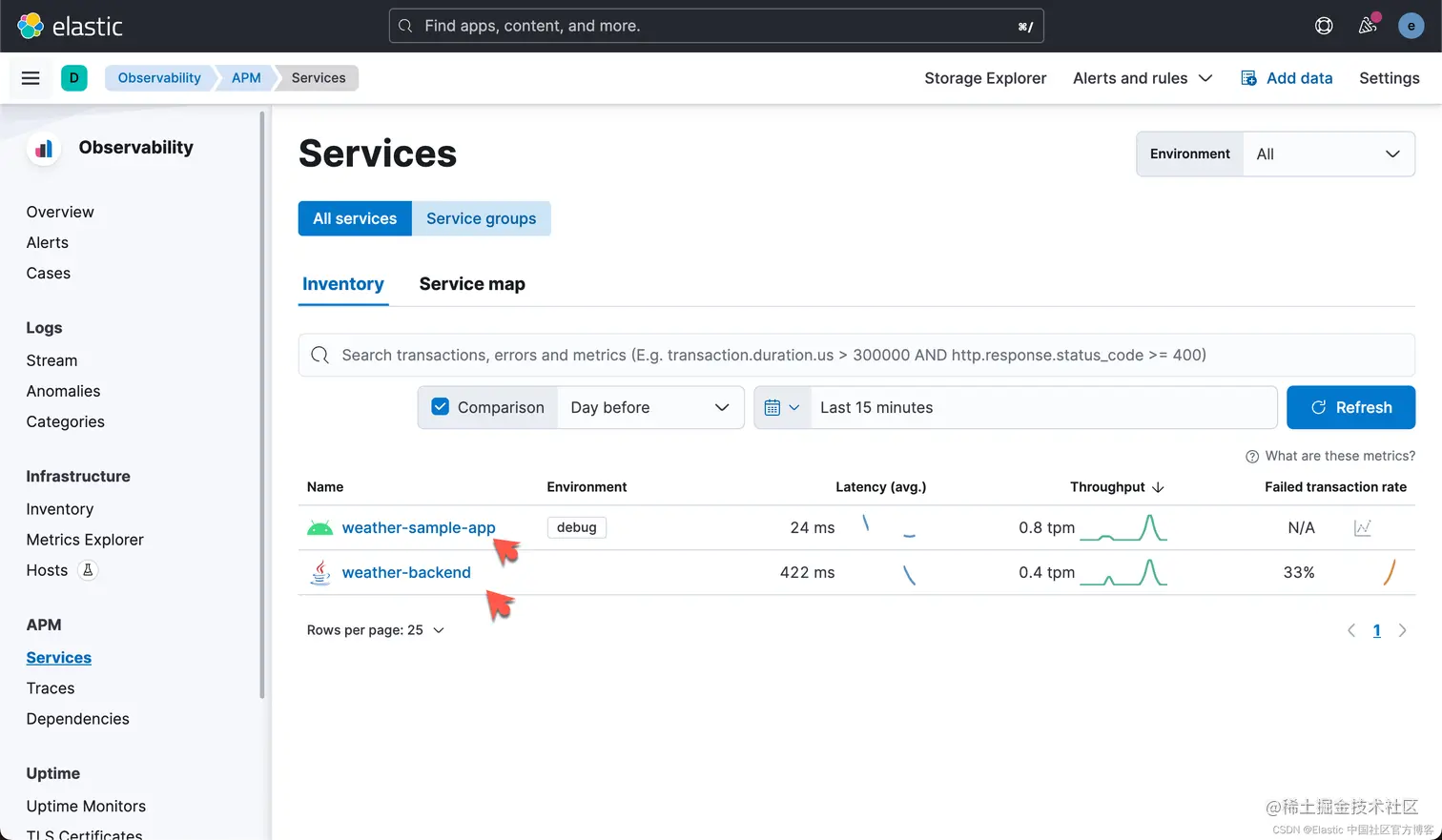Click the chart icon in weather-sample-app failed rate
Image resolution: width=1442 pixels, height=840 pixels.
tap(1363, 527)
